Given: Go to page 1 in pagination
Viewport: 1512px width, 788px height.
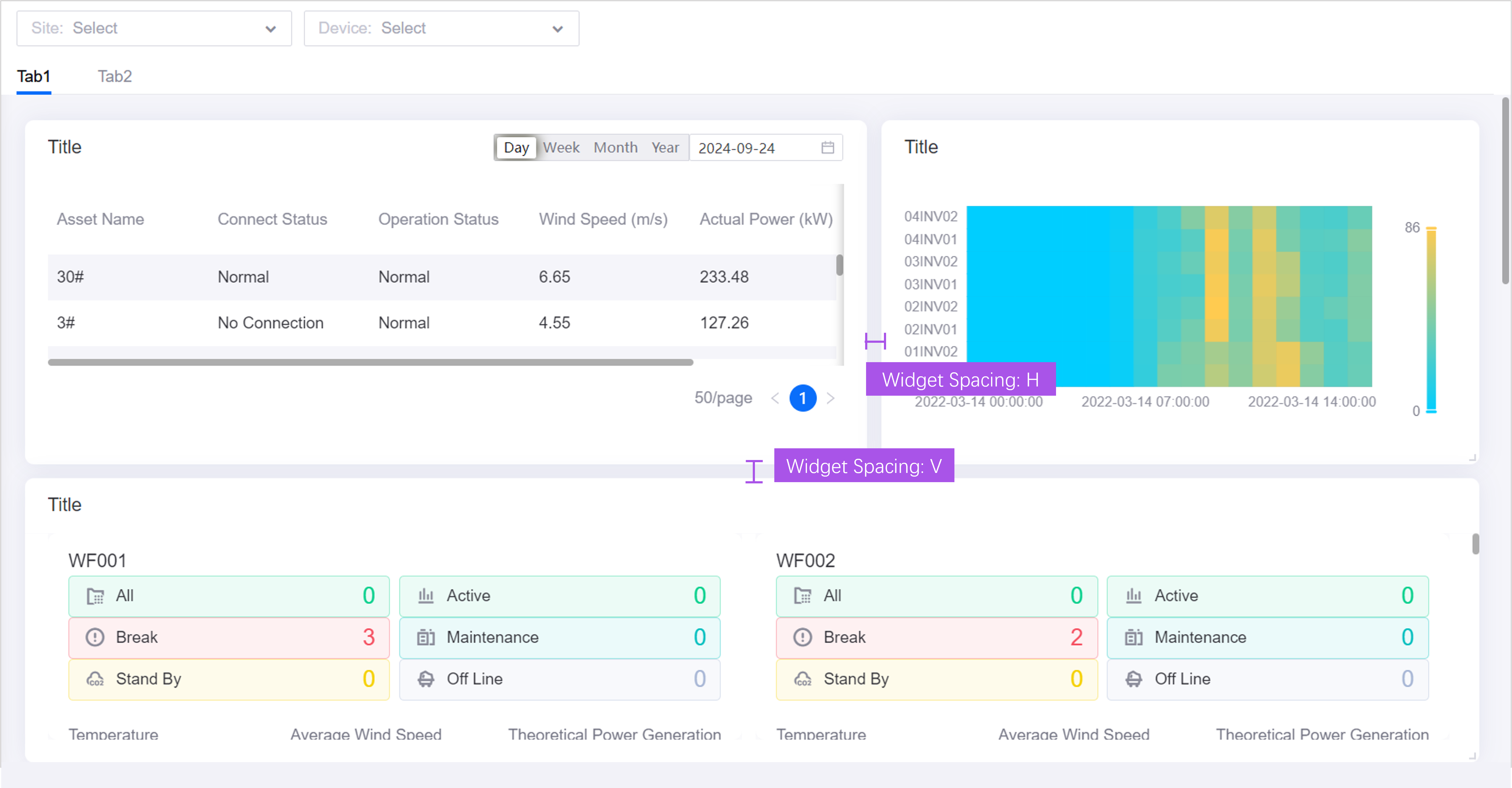Looking at the screenshot, I should [802, 398].
